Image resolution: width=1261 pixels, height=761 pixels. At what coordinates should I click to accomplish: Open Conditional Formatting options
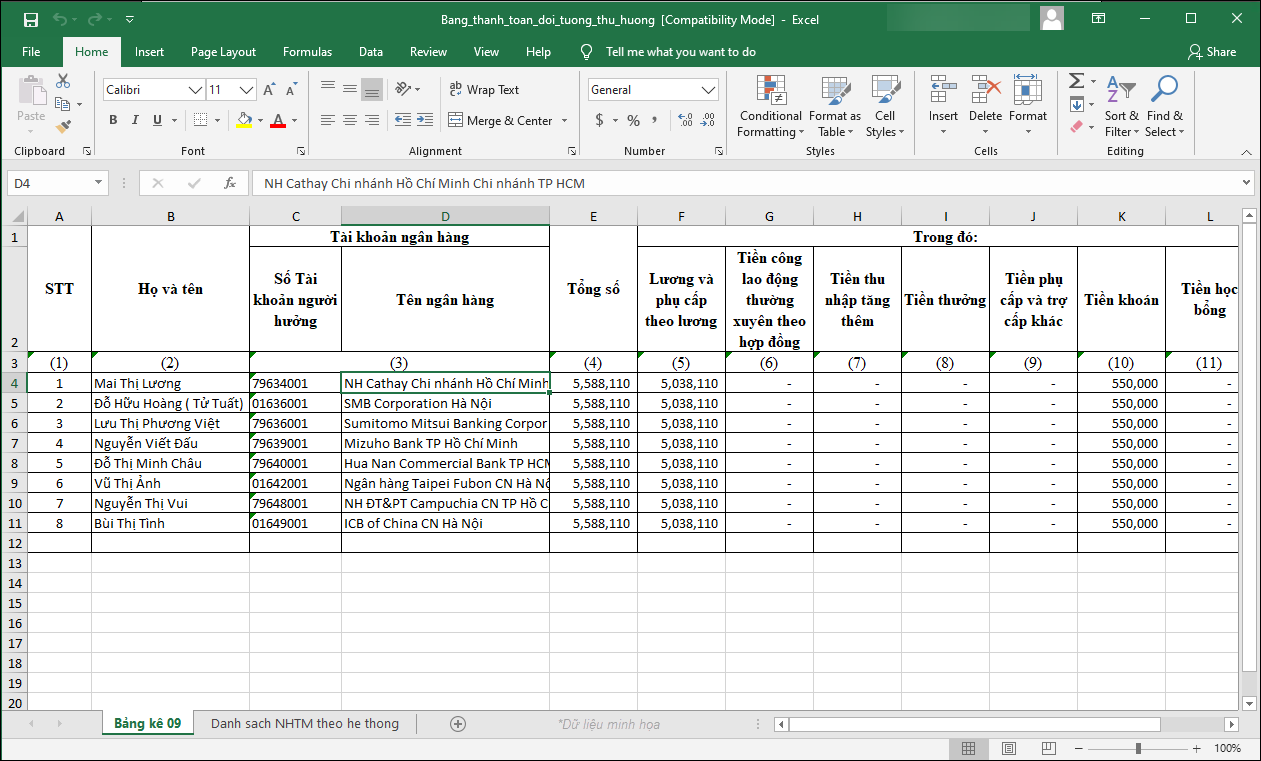[770, 107]
